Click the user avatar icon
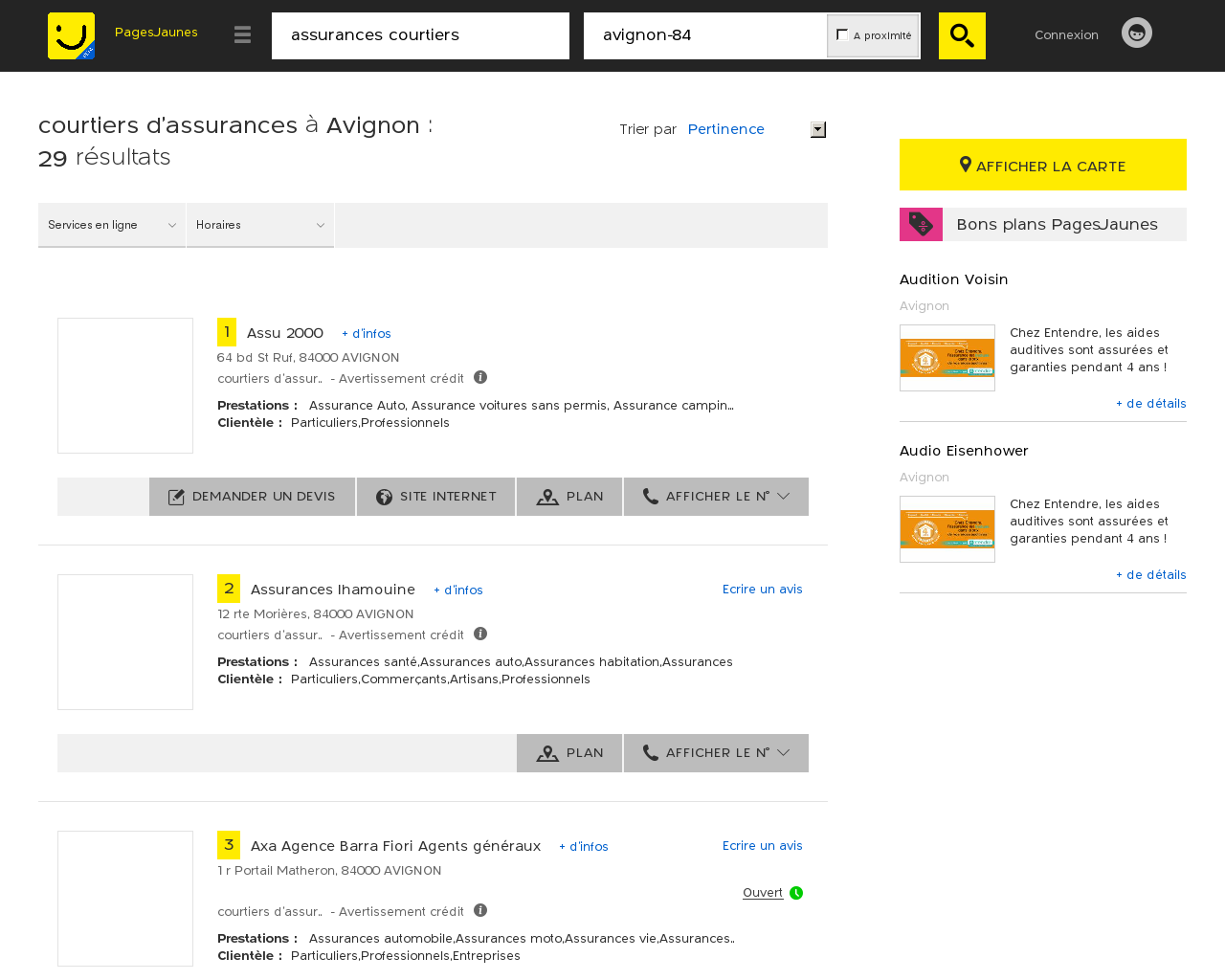Image resolution: width=1225 pixels, height=980 pixels. click(1137, 33)
